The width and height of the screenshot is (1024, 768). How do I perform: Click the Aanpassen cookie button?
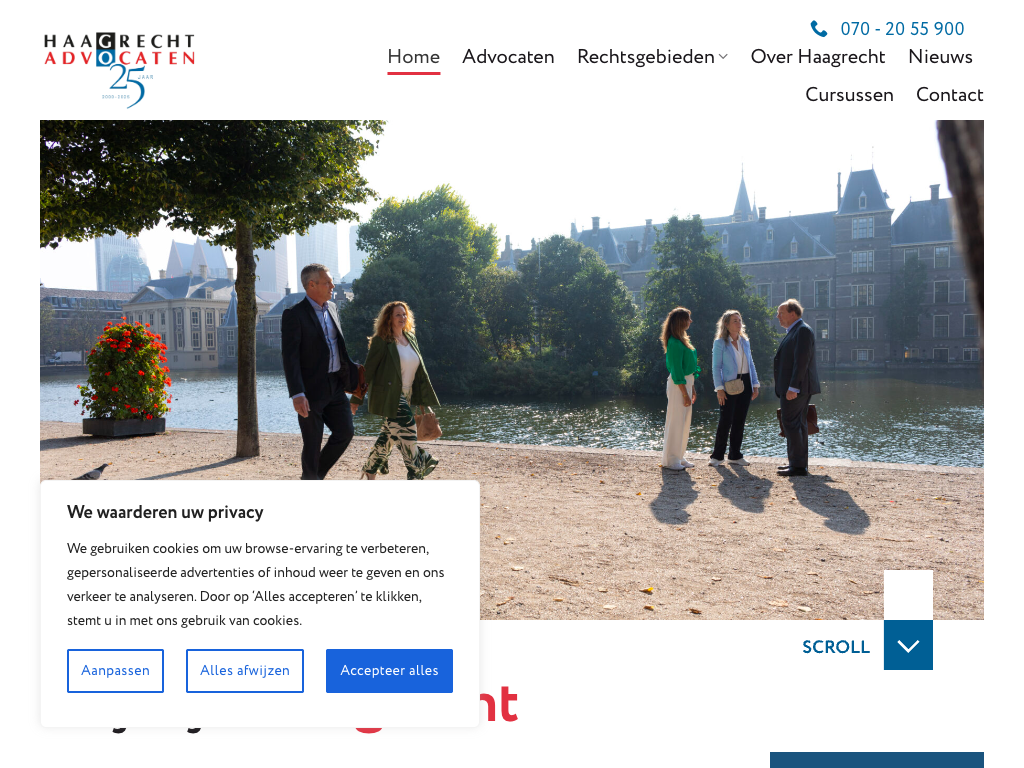[115, 671]
